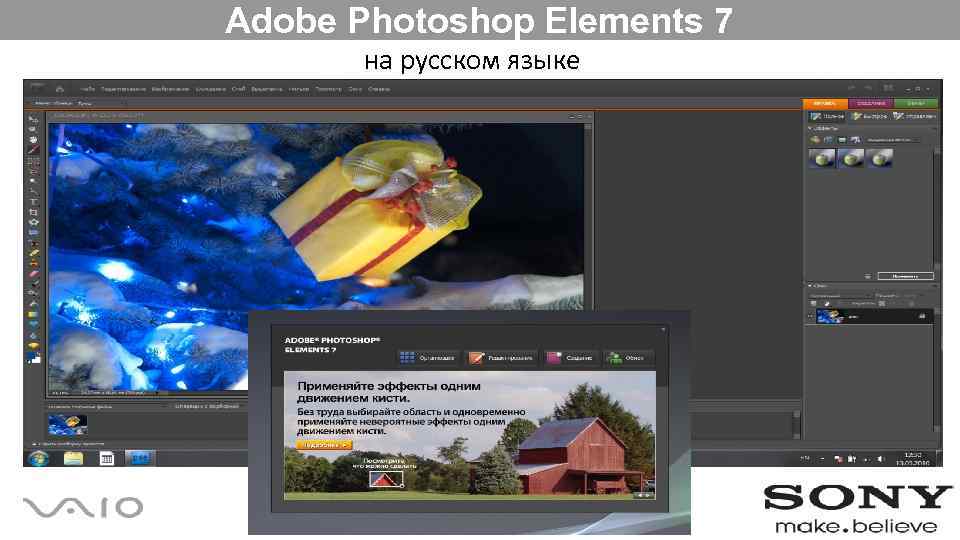Select the Magic Wand tool
This screenshot has width=960, height=540.
coord(33,181)
